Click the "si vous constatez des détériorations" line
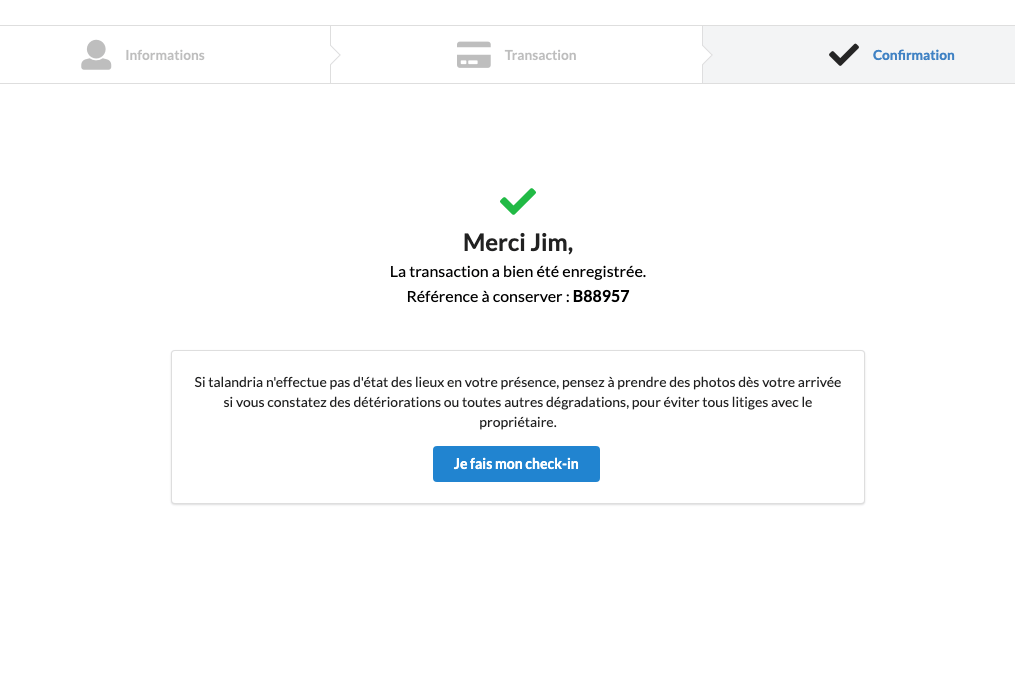Viewport: 1015px width, 674px height. pyautogui.click(x=332, y=402)
